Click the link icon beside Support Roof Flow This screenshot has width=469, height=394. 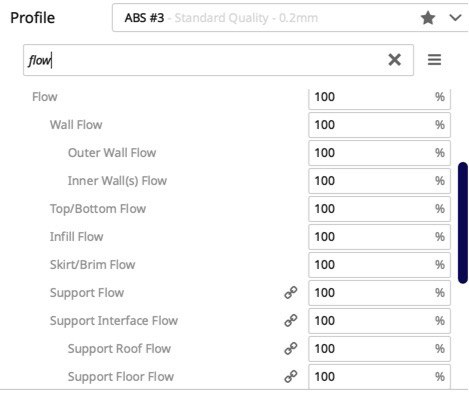[291, 349]
